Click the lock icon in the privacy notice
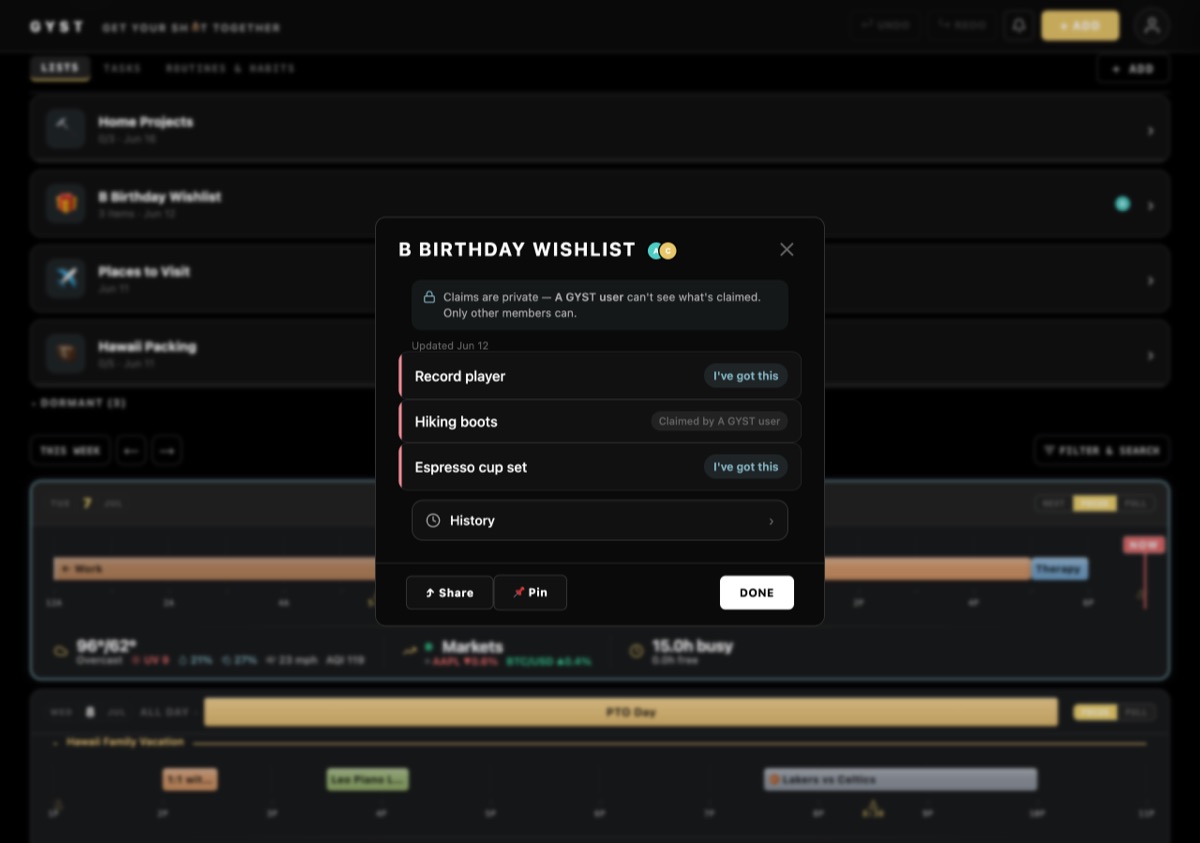 pyautogui.click(x=429, y=297)
